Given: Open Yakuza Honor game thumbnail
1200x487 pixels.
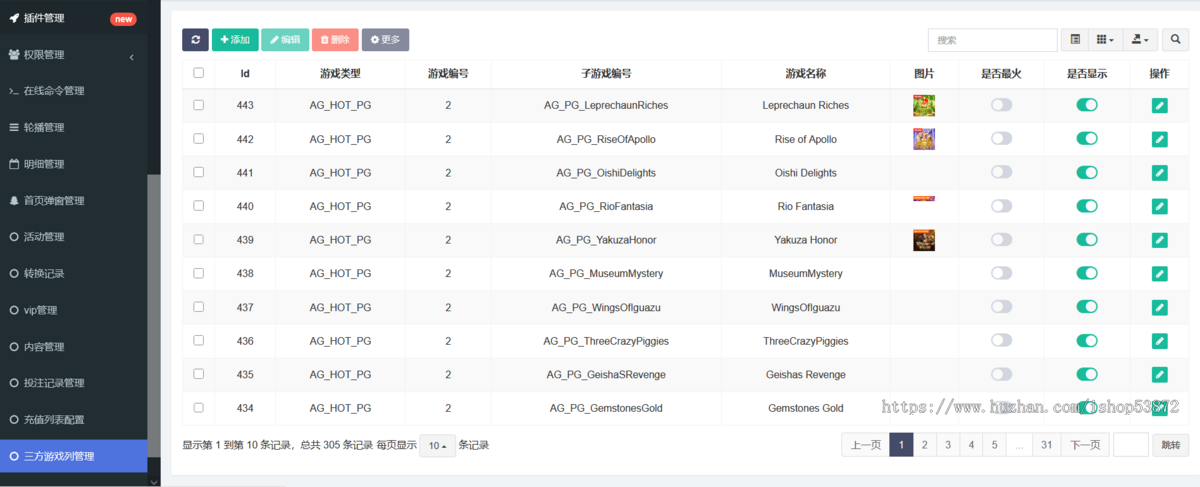Looking at the screenshot, I should coord(924,240).
